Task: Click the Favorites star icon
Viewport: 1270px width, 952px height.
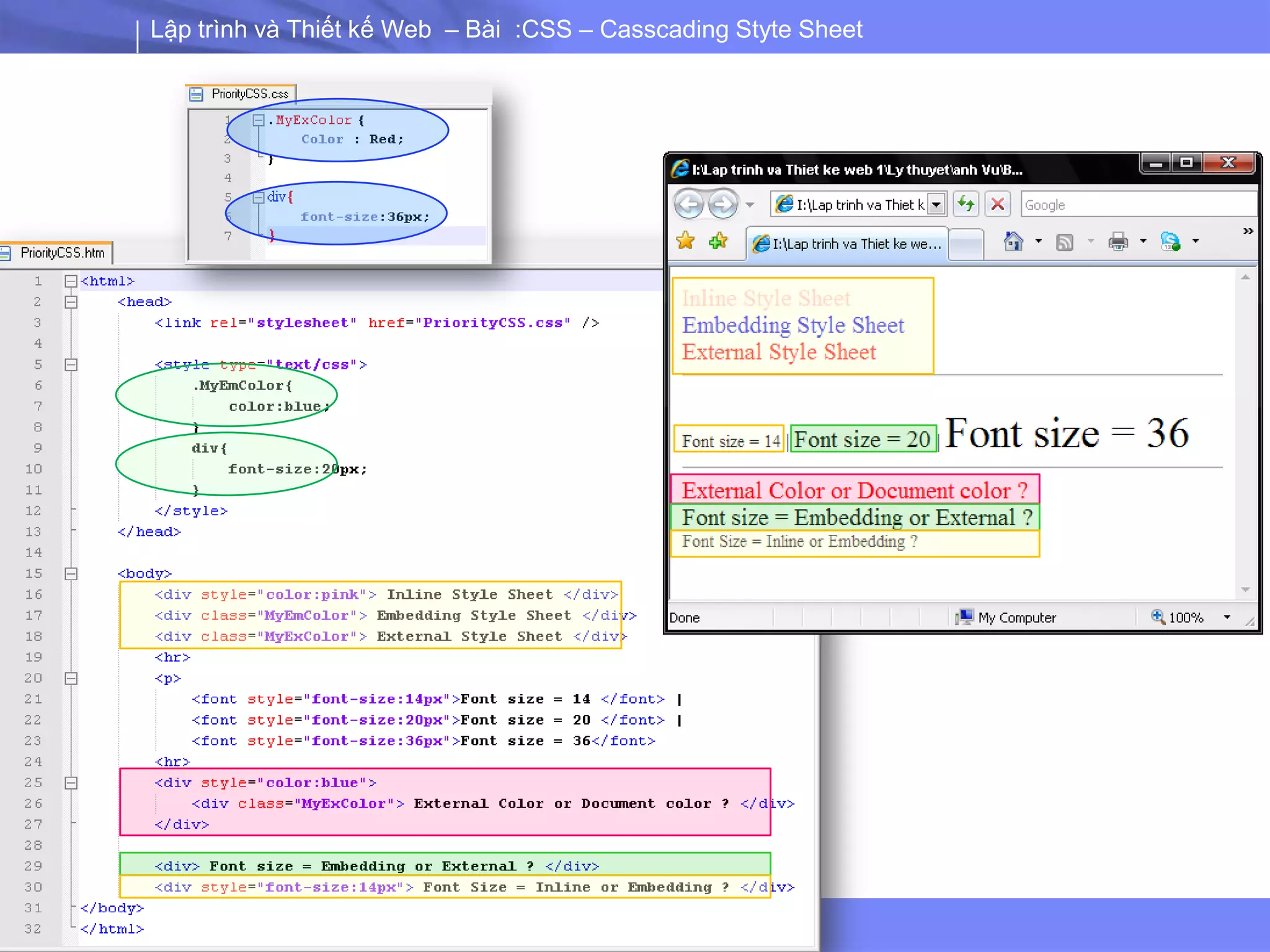Action: [685, 240]
